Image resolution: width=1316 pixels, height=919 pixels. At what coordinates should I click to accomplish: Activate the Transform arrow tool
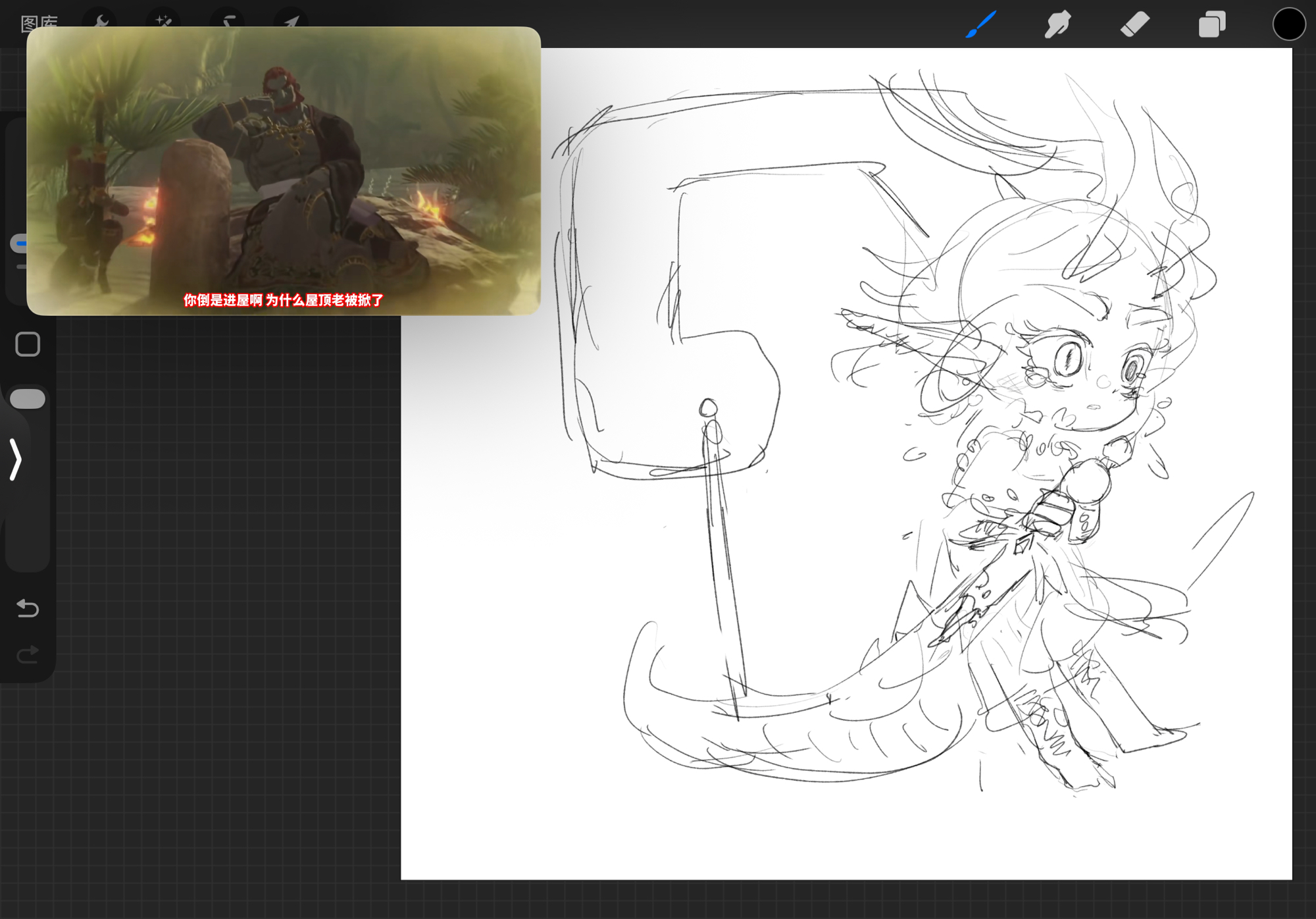[291, 22]
